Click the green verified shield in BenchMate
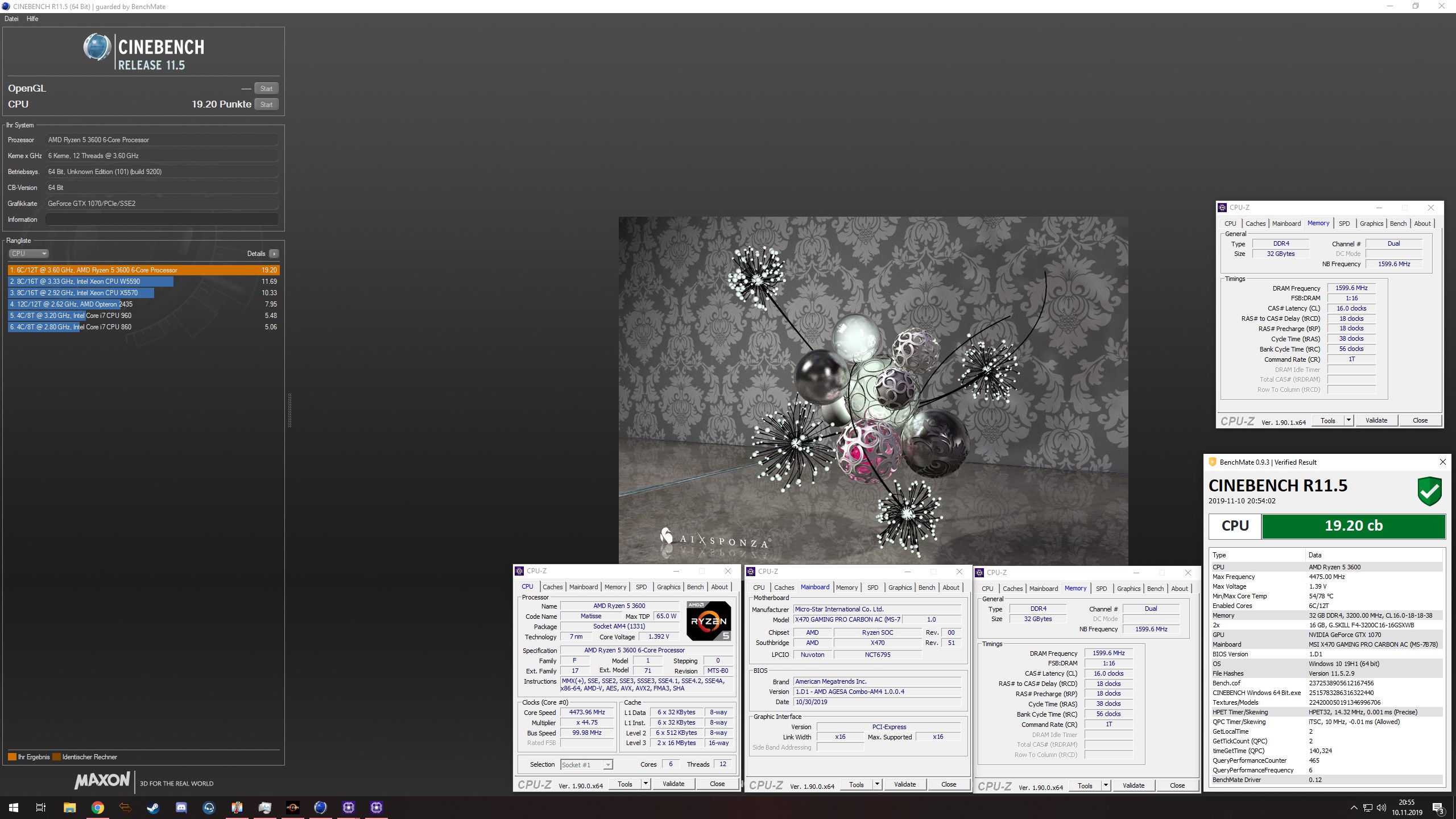 [x=1429, y=491]
